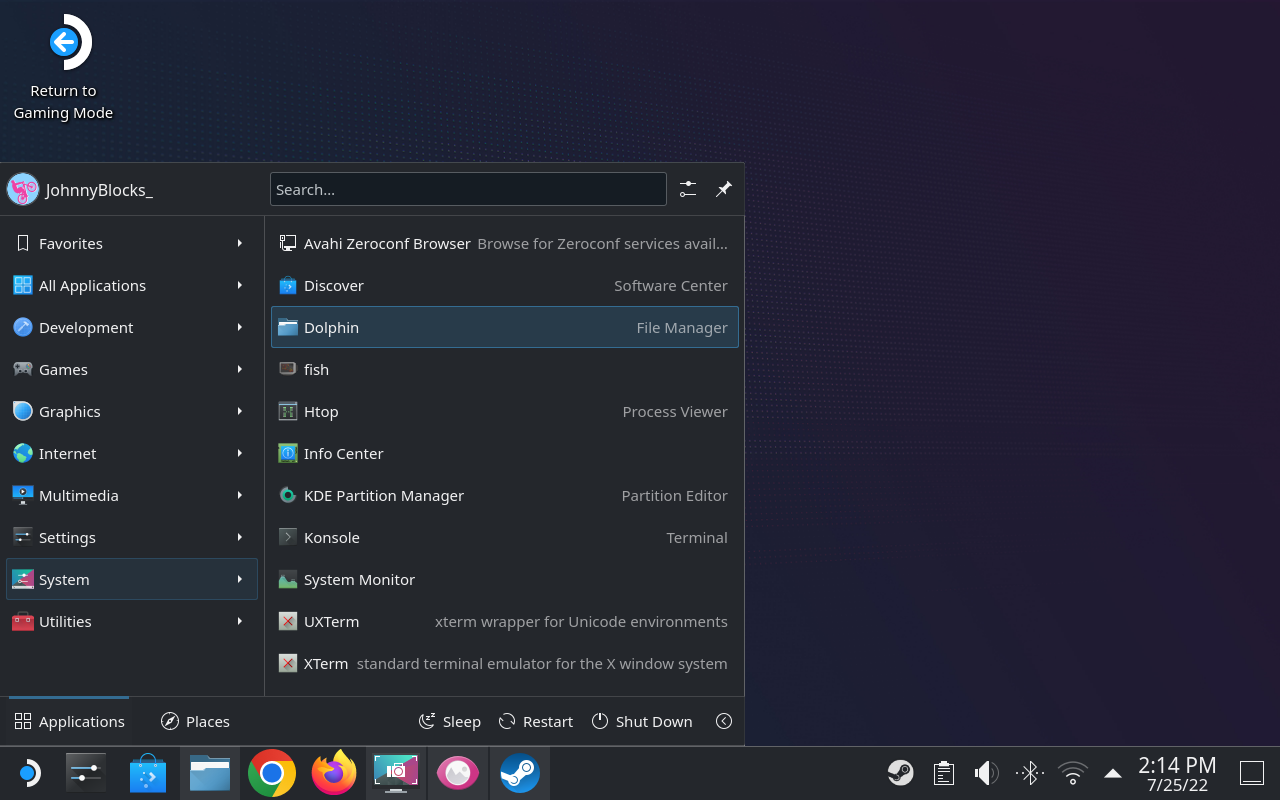This screenshot has height=800, width=1280.
Task: Expand the arrow next to System
Action: [240, 579]
